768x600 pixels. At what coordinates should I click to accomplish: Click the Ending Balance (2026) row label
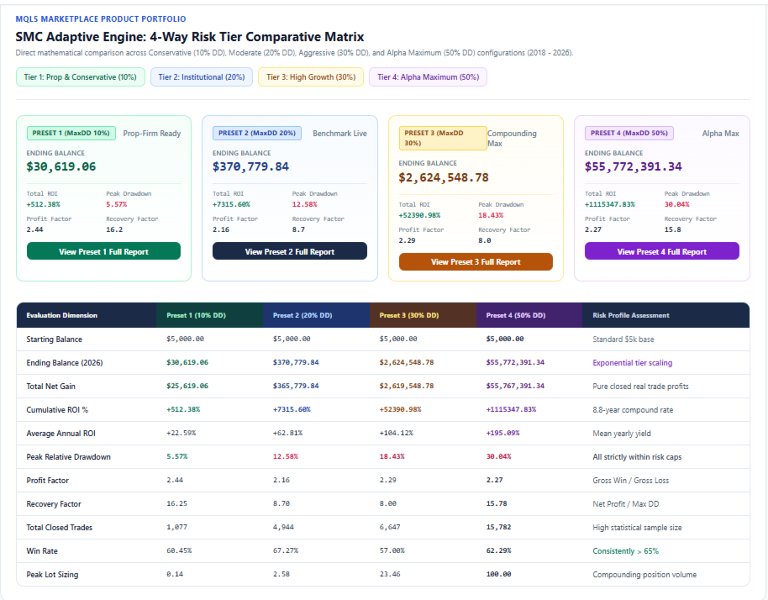65,362
